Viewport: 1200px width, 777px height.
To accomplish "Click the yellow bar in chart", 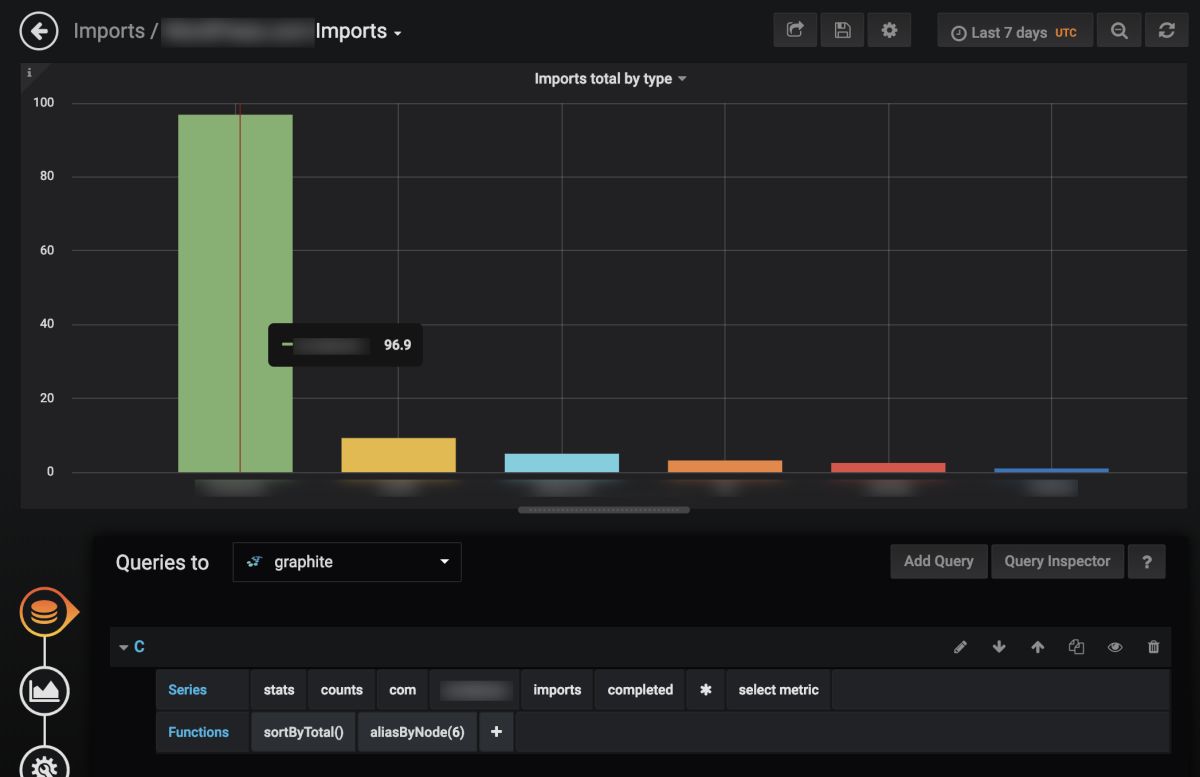I will tap(398, 455).
